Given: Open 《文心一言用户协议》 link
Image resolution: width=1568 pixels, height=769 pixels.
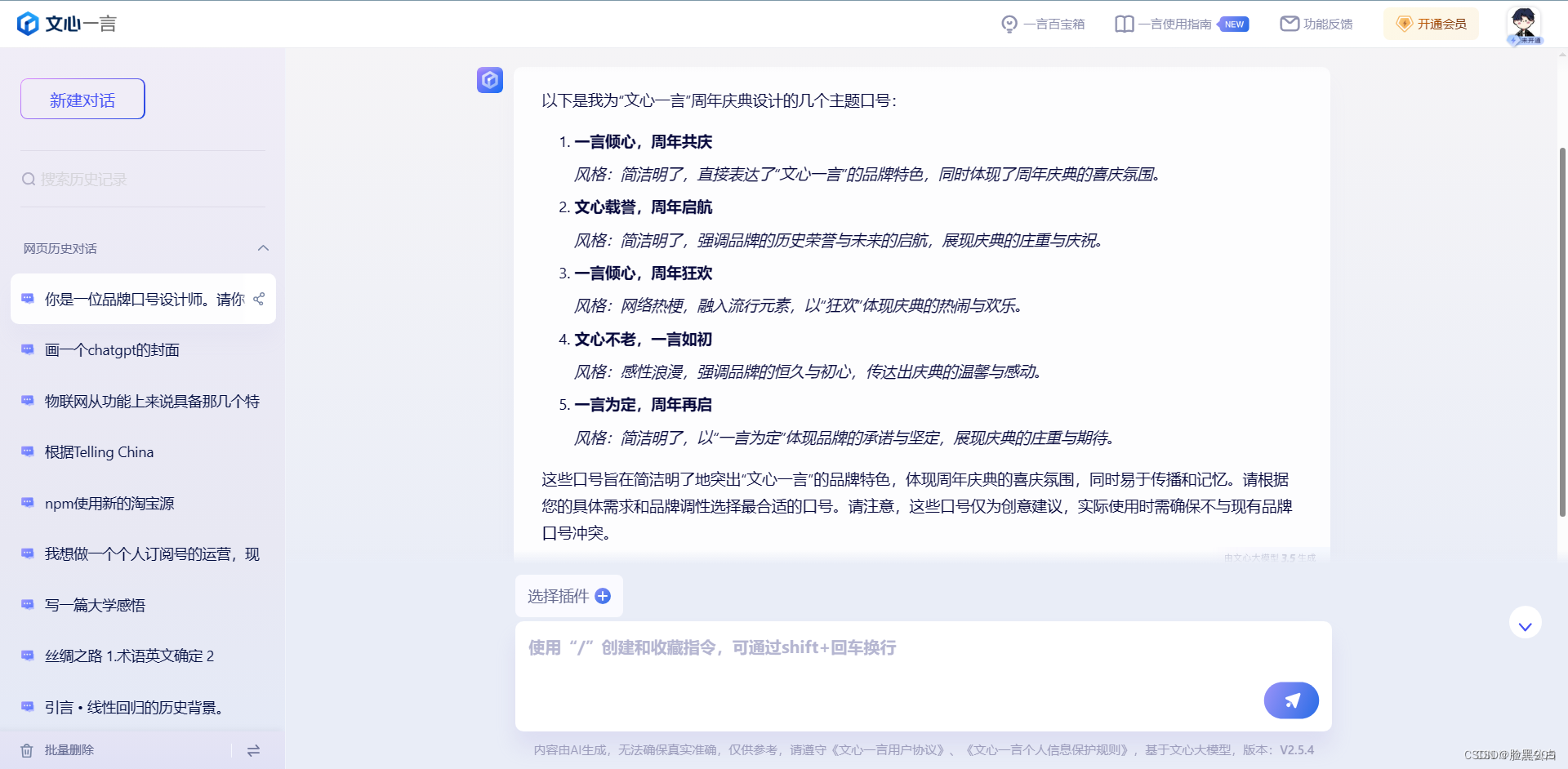Looking at the screenshot, I should pyautogui.click(x=889, y=750).
